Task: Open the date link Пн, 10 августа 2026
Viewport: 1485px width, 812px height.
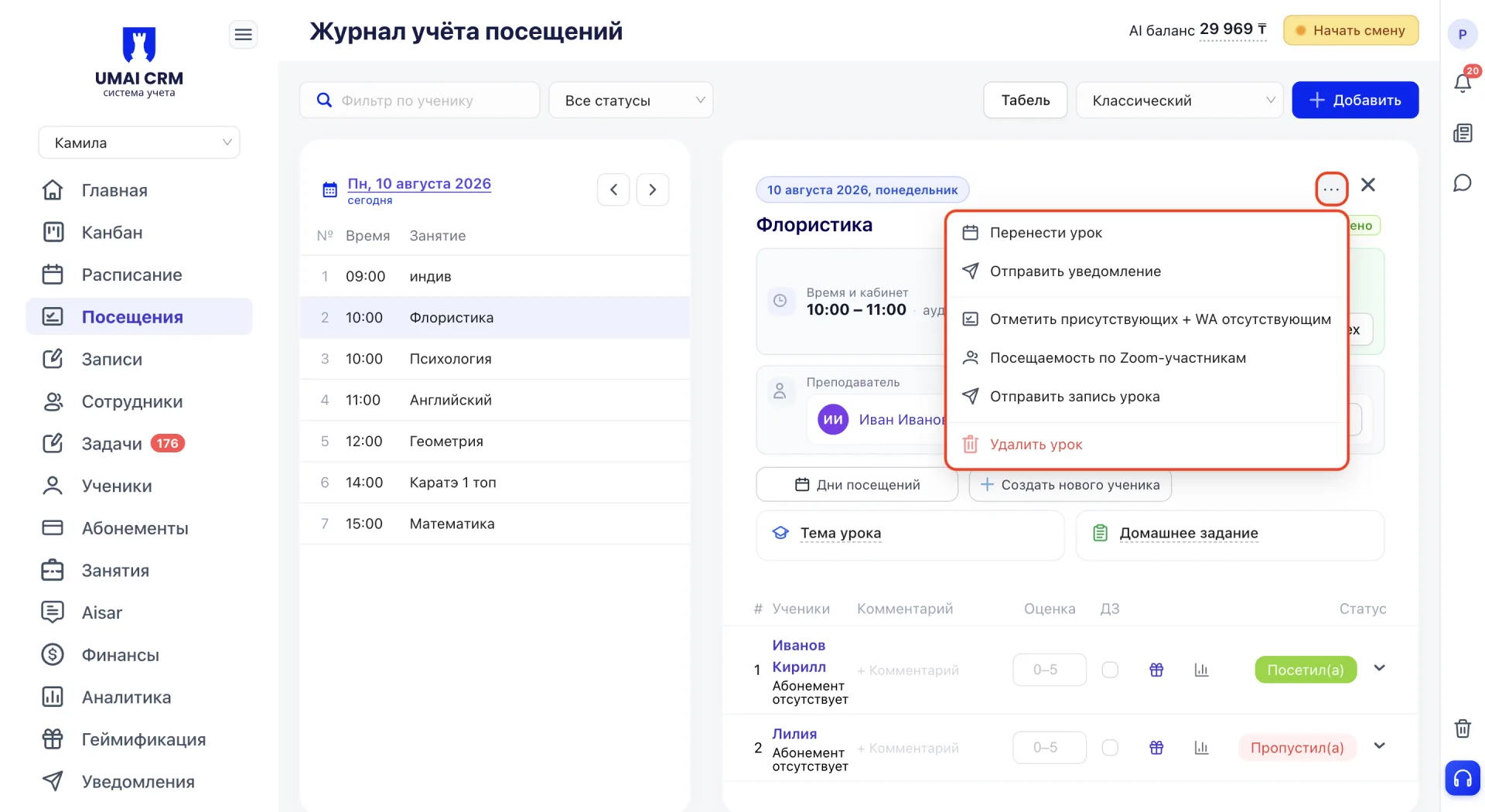Action: coord(419,183)
